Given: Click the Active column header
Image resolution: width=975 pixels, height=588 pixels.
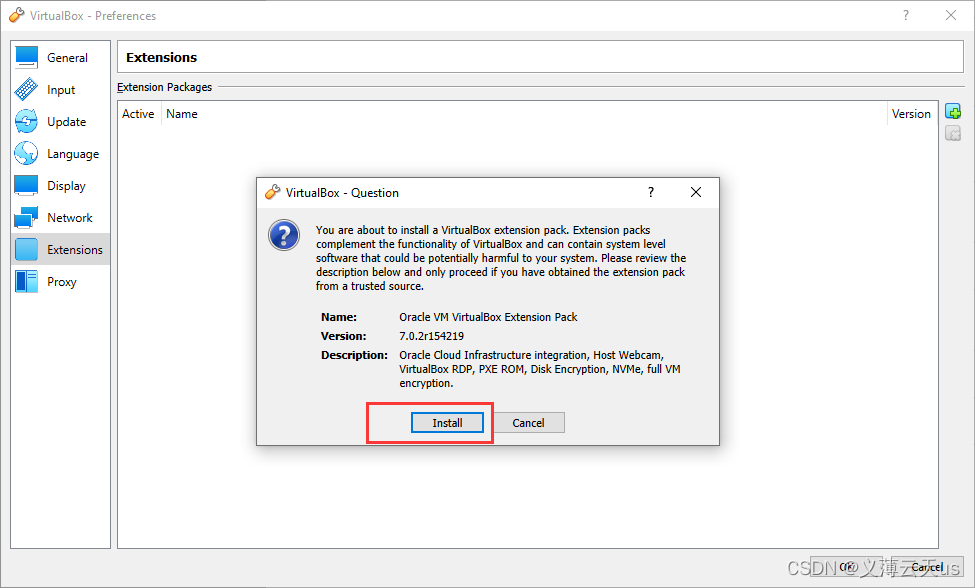Looking at the screenshot, I should [x=137, y=113].
